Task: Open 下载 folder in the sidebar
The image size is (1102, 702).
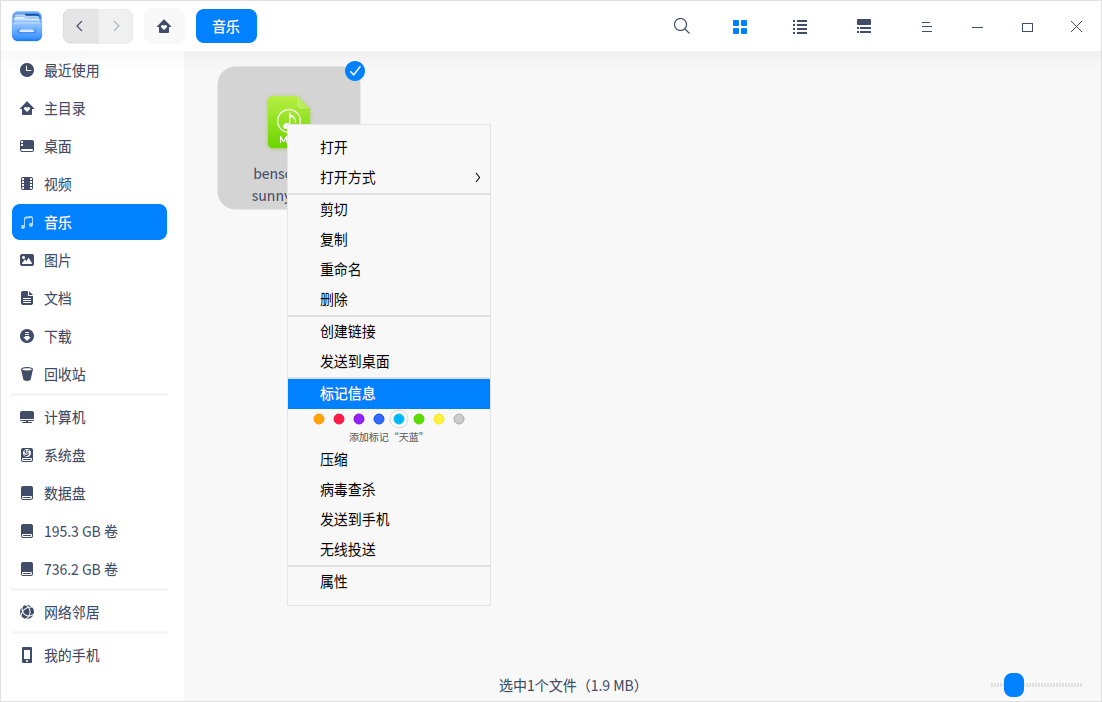Action: [x=58, y=336]
